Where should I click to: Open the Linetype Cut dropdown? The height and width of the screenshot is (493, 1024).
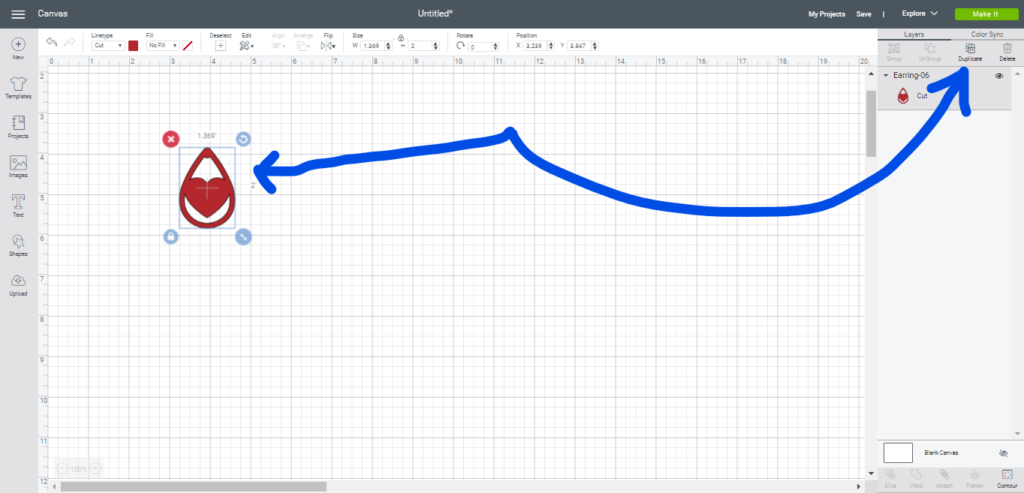coord(107,46)
